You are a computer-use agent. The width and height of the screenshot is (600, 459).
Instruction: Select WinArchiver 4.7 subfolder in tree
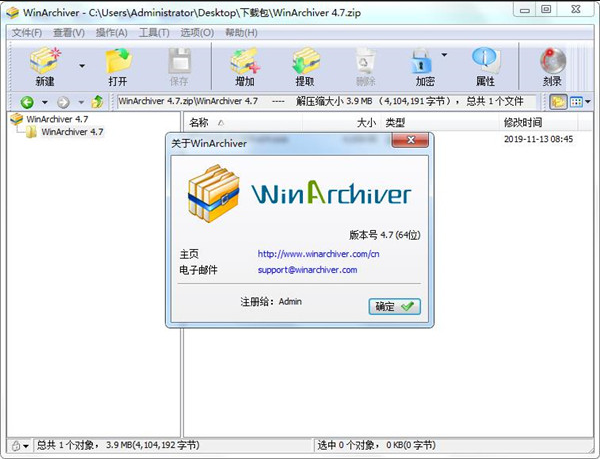[72, 132]
